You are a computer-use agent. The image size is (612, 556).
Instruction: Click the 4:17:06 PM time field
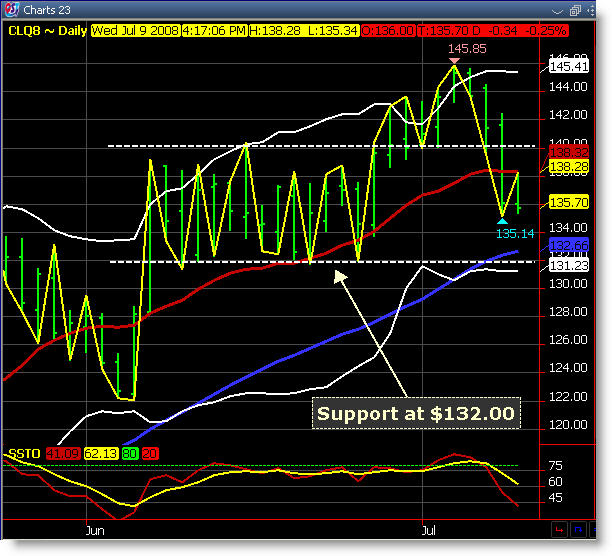pyautogui.click(x=215, y=30)
